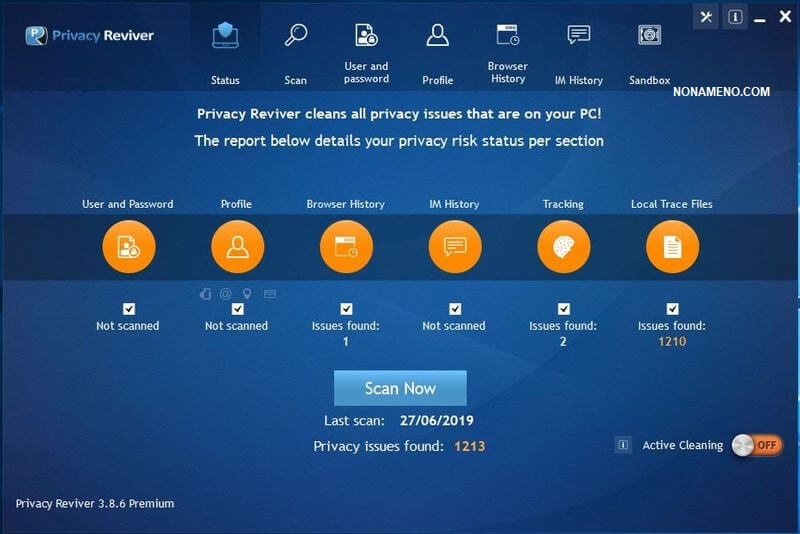Screen dimensions: 800x534
Task: Click the small location pin icon under Profile
Action: coord(247,294)
